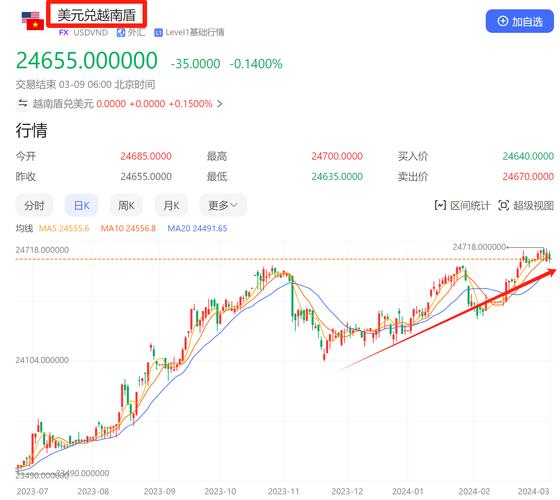
Task: Click the USDVND ticker symbol
Action: (90, 32)
